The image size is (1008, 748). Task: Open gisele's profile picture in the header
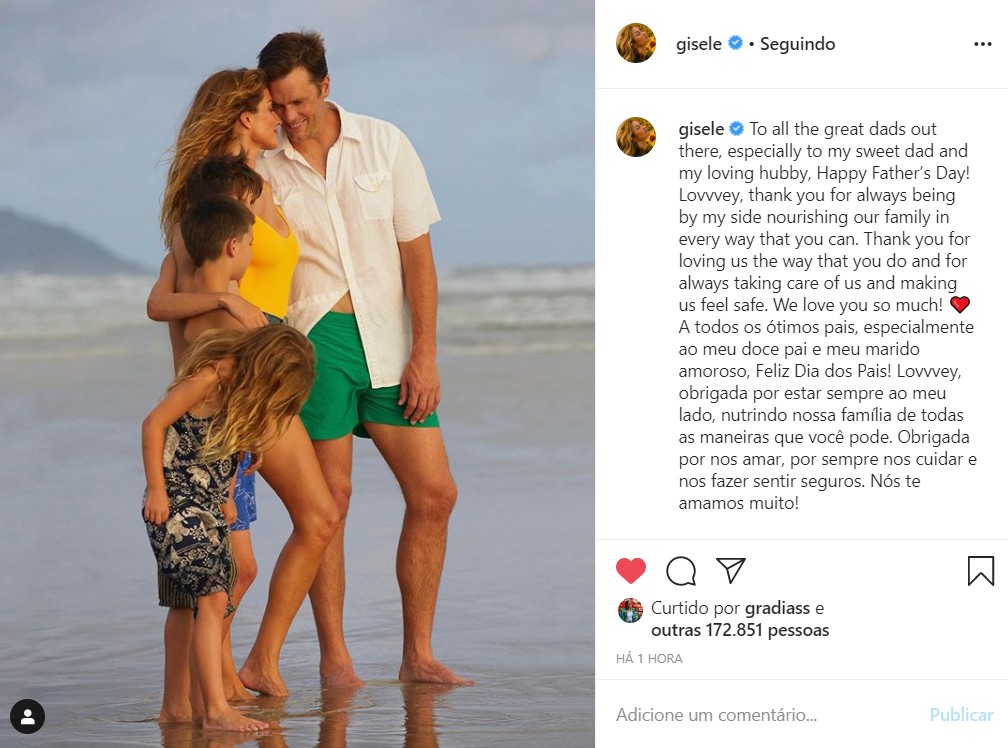coord(636,43)
